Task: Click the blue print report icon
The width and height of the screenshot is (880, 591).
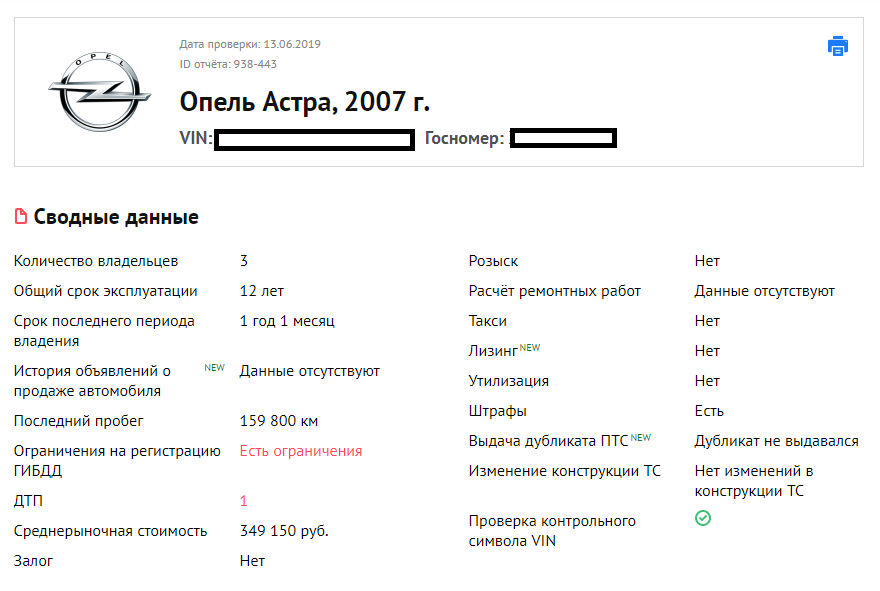Action: click(837, 46)
